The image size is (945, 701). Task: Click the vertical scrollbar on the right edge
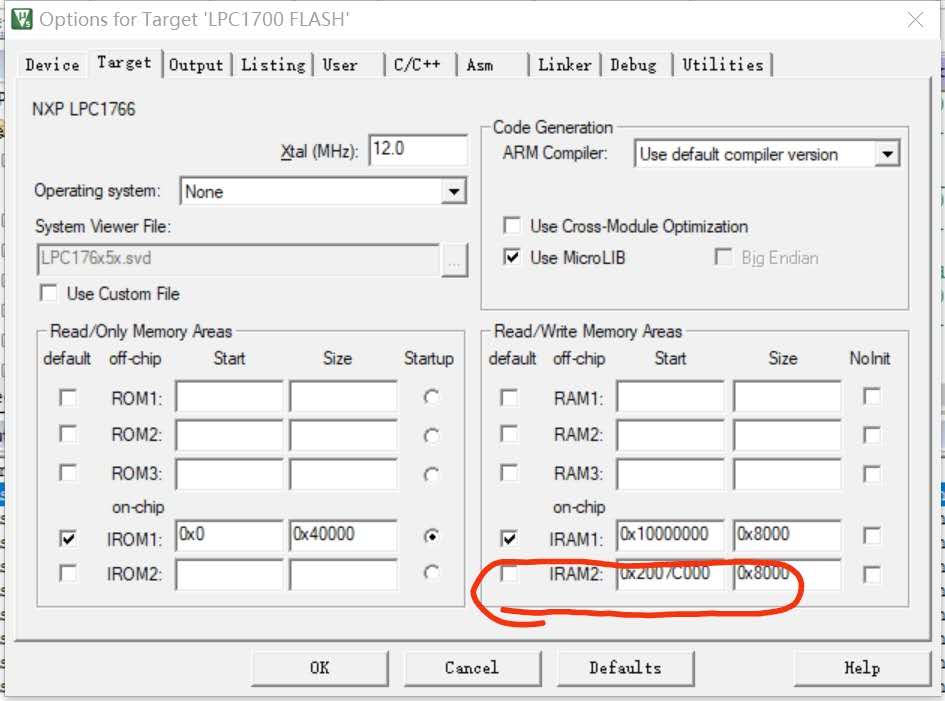tap(938, 350)
